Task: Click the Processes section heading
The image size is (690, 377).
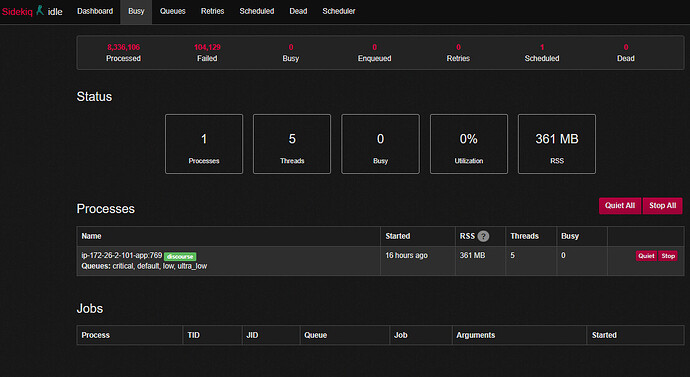Action: pos(106,209)
